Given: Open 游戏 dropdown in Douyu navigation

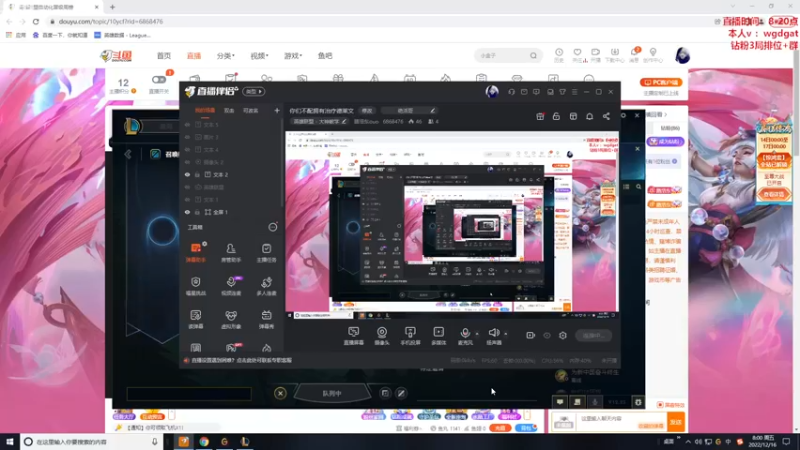Looking at the screenshot, I should point(293,56).
